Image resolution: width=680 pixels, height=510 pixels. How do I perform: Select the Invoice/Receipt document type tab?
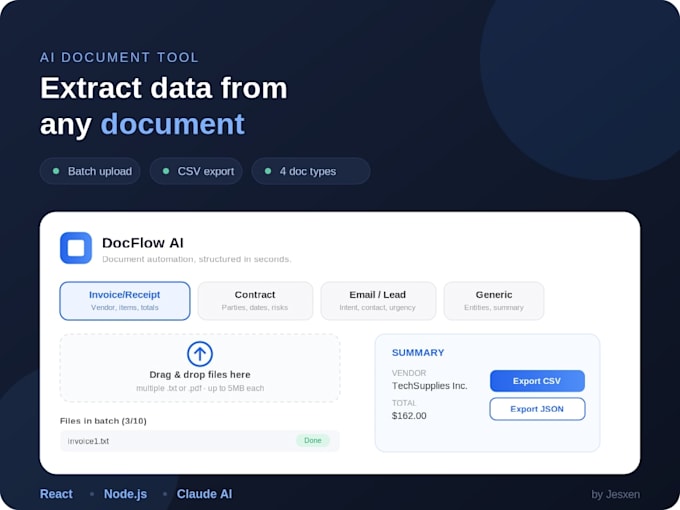[125, 301]
